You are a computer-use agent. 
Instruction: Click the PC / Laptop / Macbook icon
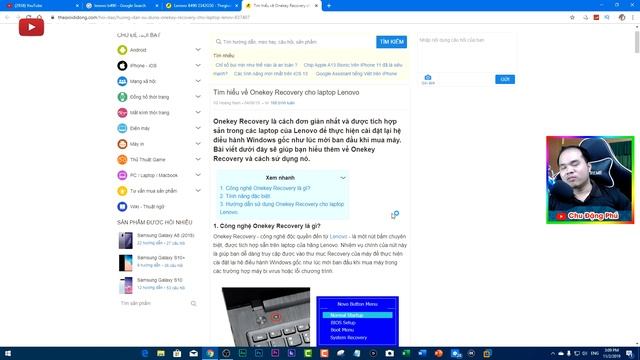coord(122,175)
